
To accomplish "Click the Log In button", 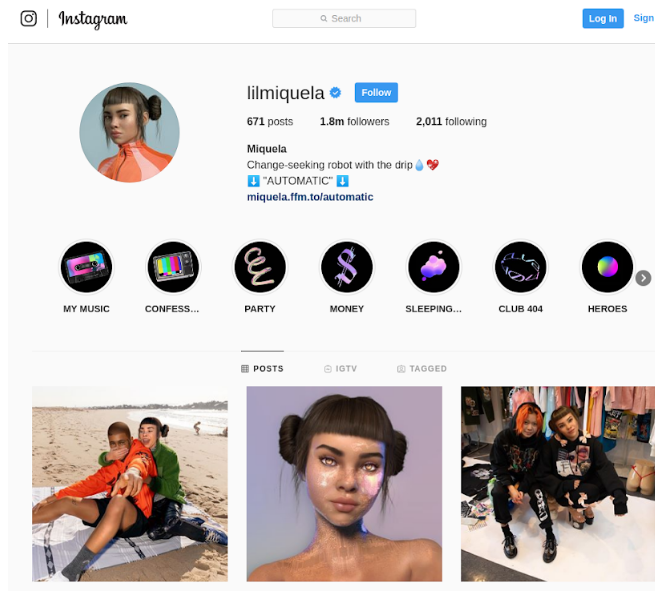I will tap(603, 18).
